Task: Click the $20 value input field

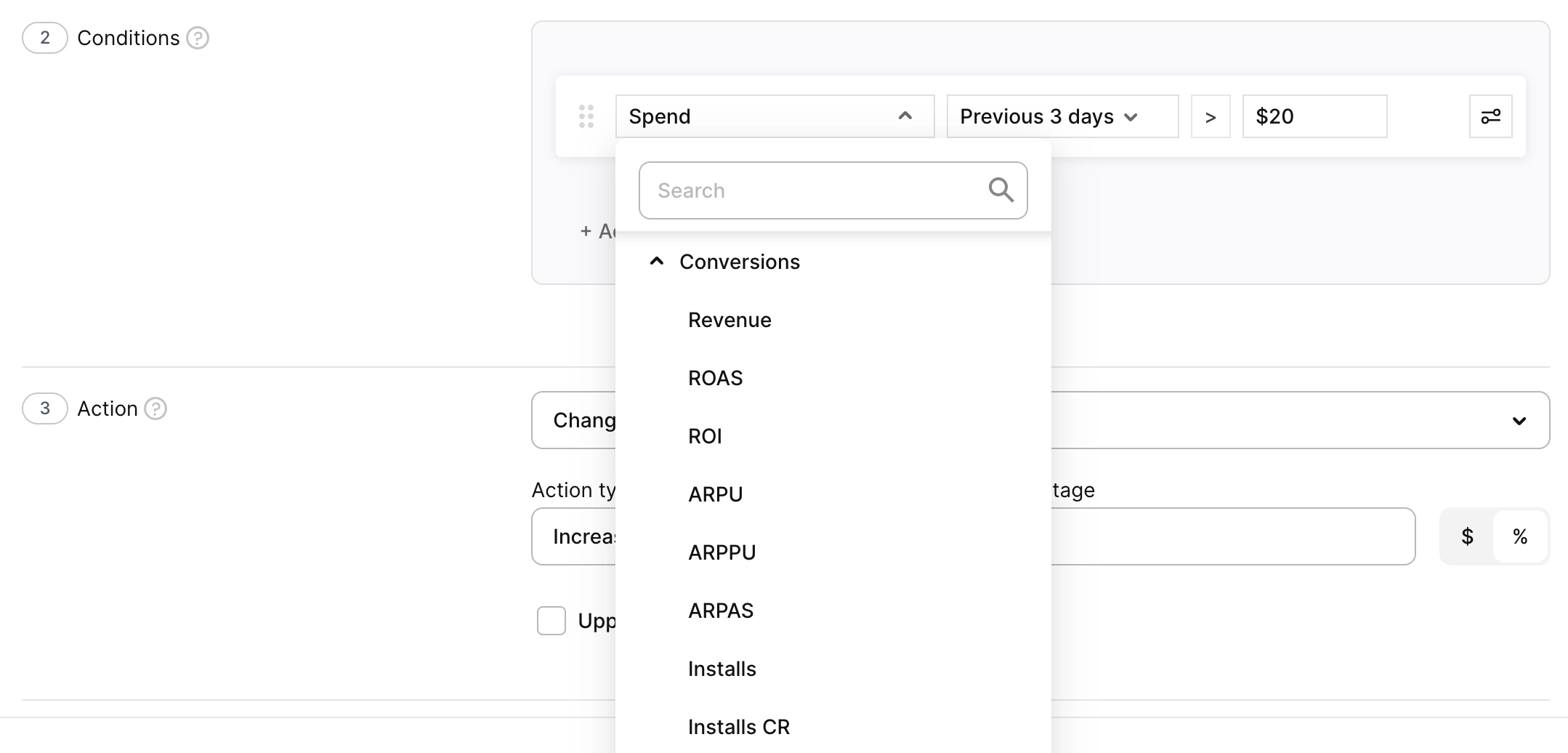Action: tap(1314, 116)
